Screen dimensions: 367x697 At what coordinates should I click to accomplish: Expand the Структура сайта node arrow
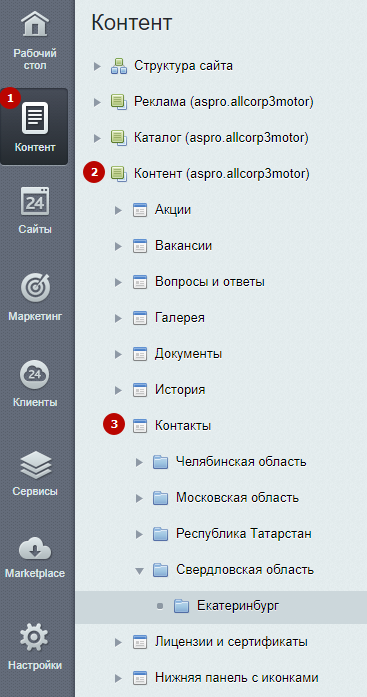point(97,67)
